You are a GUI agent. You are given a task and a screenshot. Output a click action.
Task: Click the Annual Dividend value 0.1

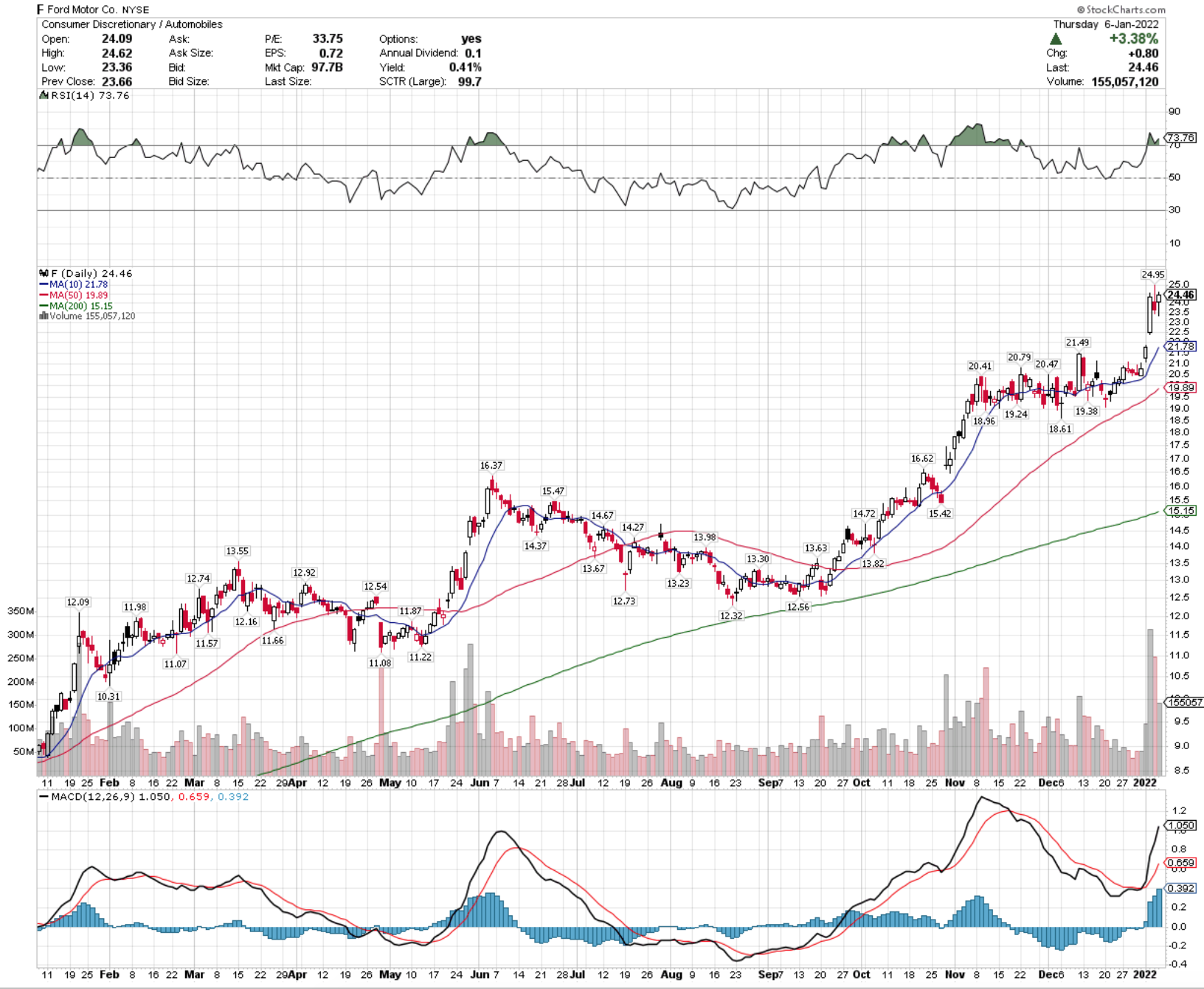click(473, 53)
